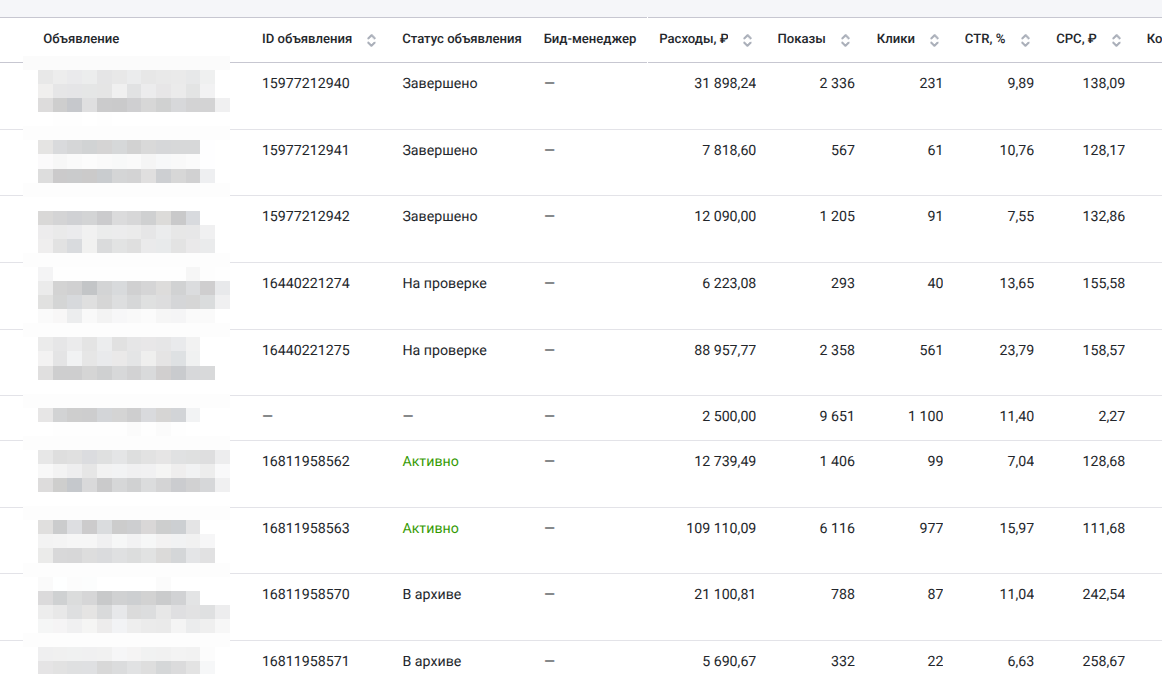Click the Бид-менеджер column header
The width and height of the screenshot is (1162, 674).
pyautogui.click(x=589, y=39)
